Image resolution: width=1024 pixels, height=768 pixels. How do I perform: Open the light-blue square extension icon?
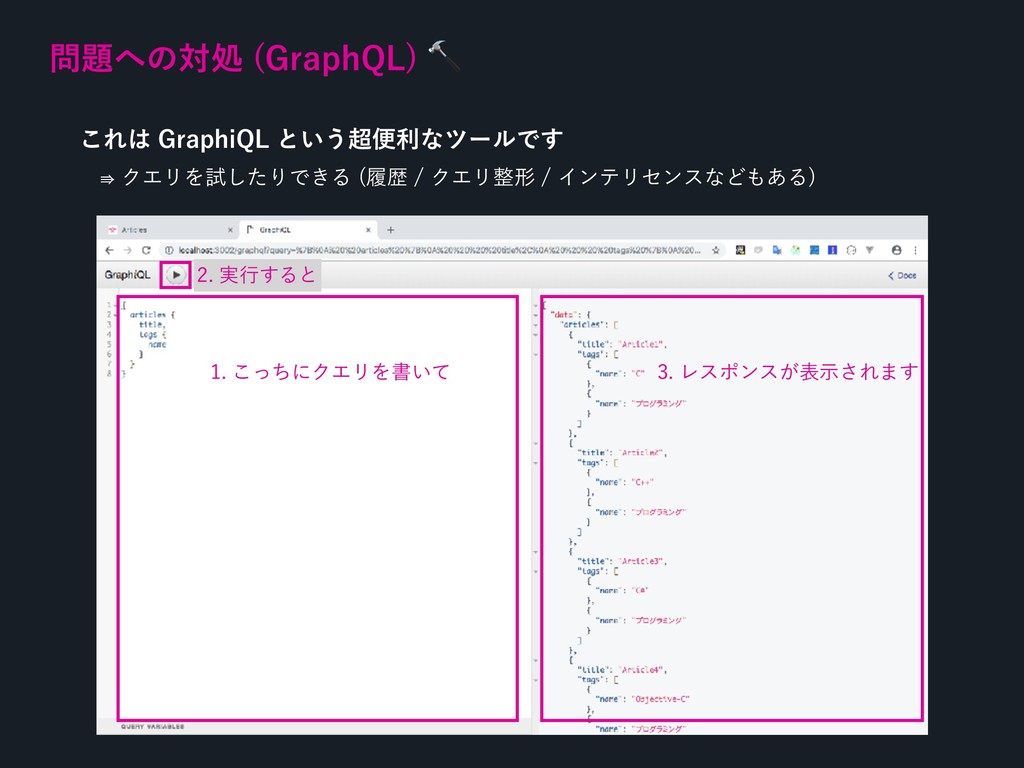click(814, 250)
